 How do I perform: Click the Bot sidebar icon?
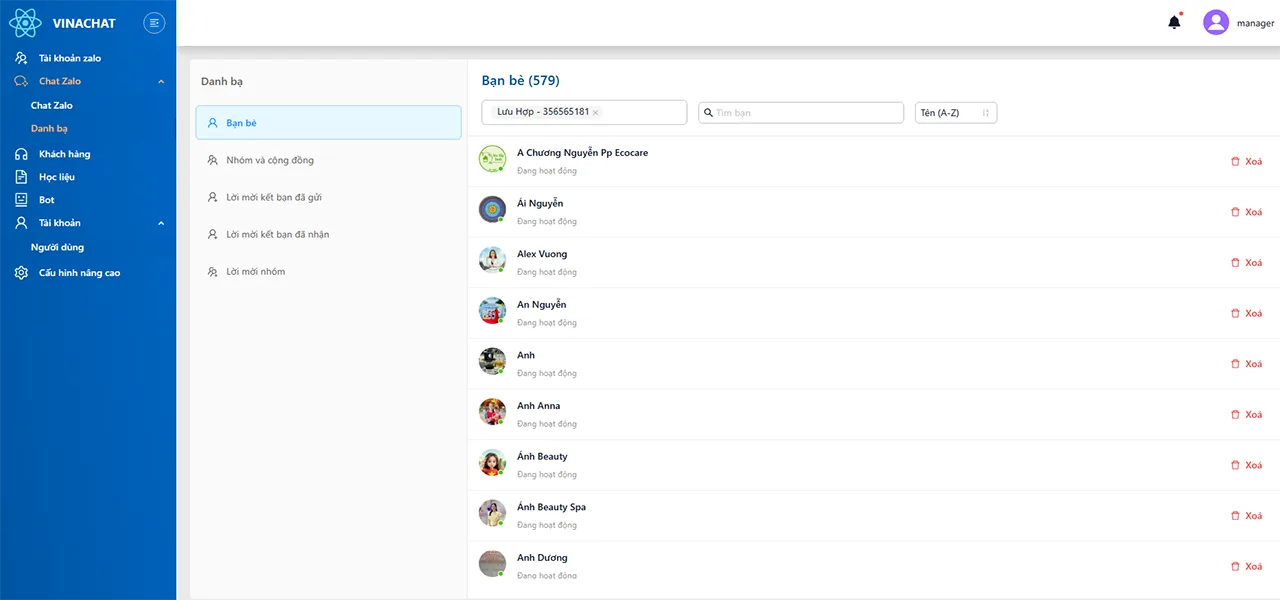point(21,200)
